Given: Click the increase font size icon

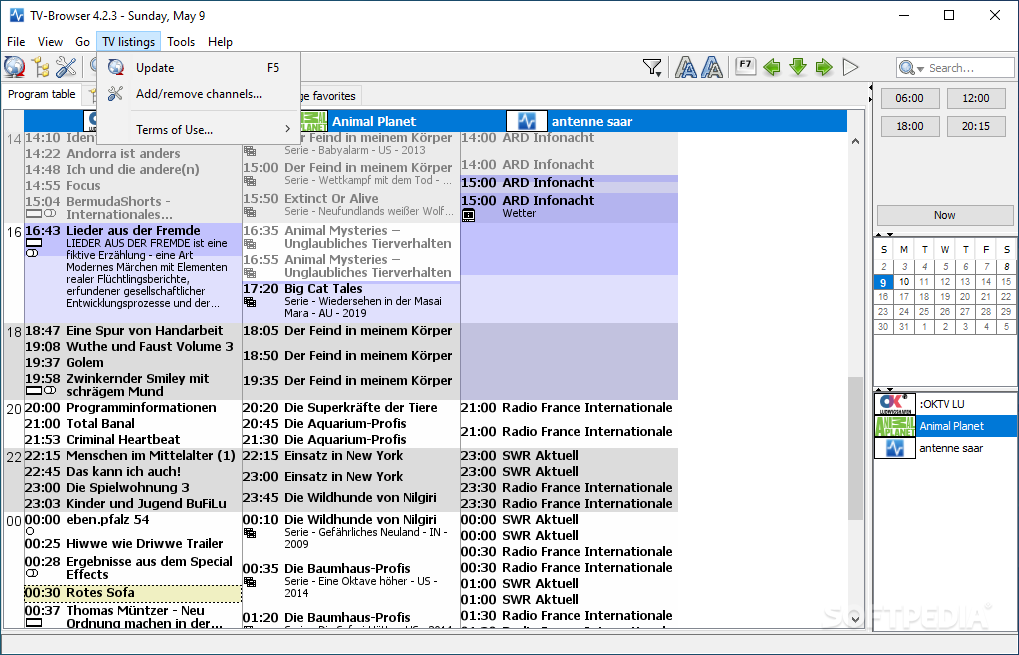Looking at the screenshot, I should pos(712,67).
